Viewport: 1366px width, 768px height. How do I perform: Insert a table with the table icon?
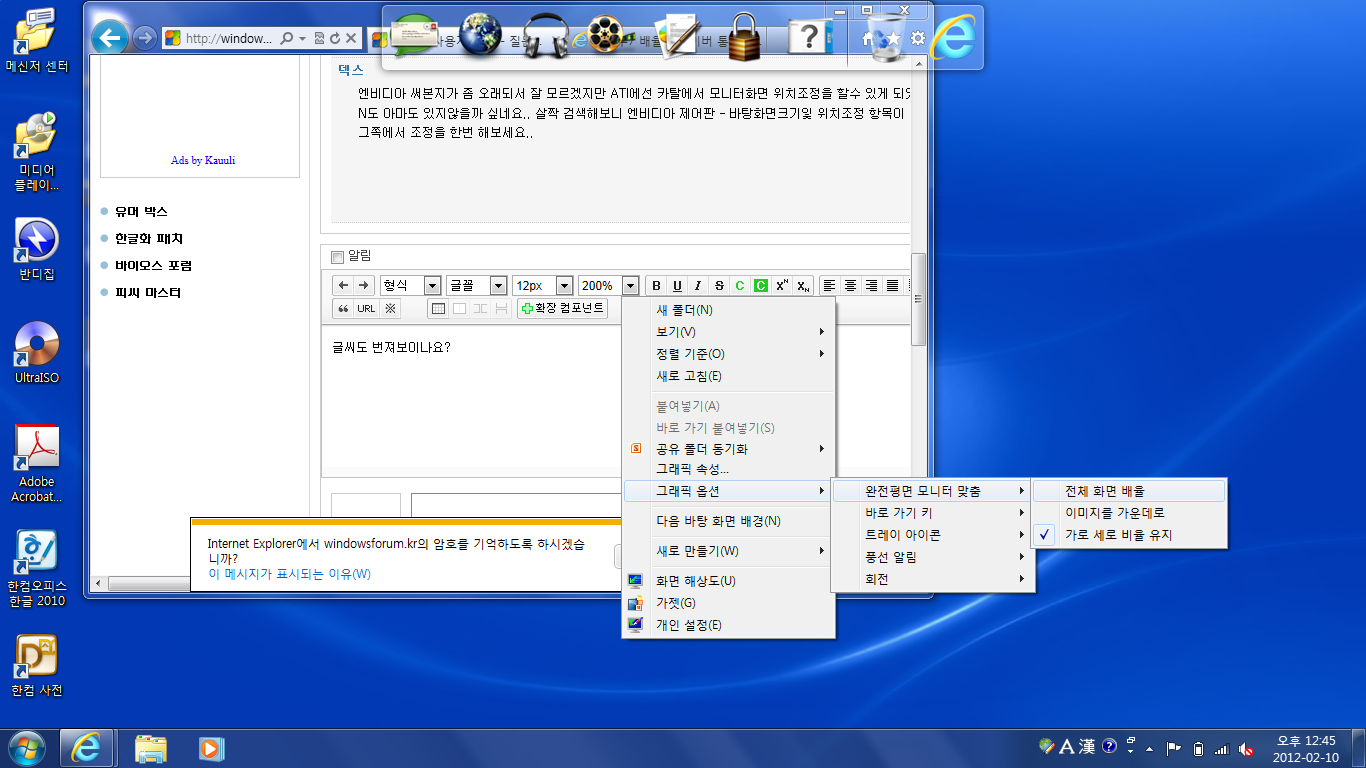(438, 309)
